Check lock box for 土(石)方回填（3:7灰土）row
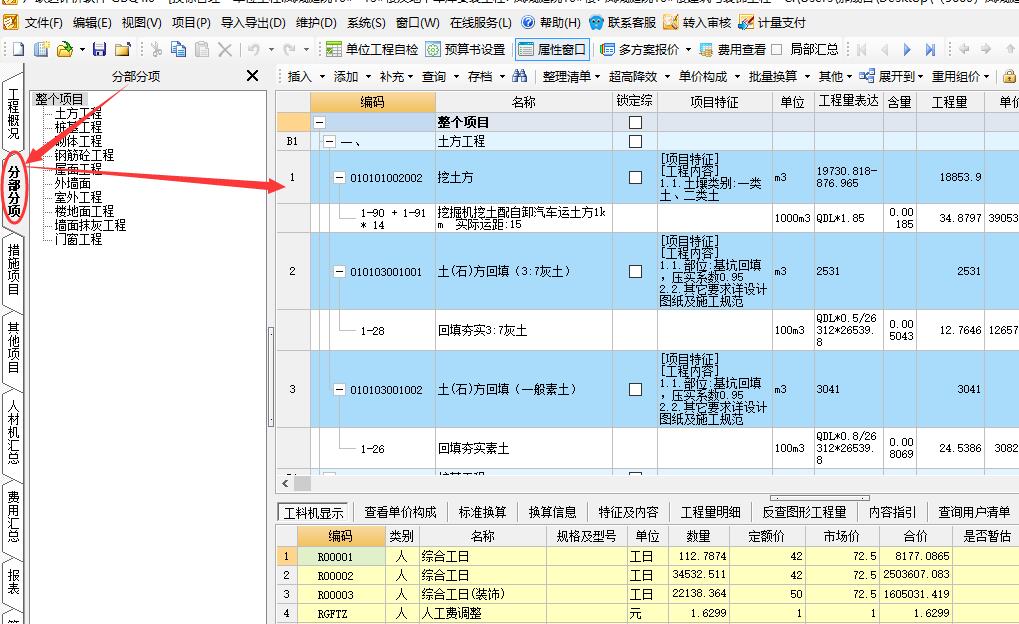Image resolution: width=1019 pixels, height=624 pixels. click(636, 272)
